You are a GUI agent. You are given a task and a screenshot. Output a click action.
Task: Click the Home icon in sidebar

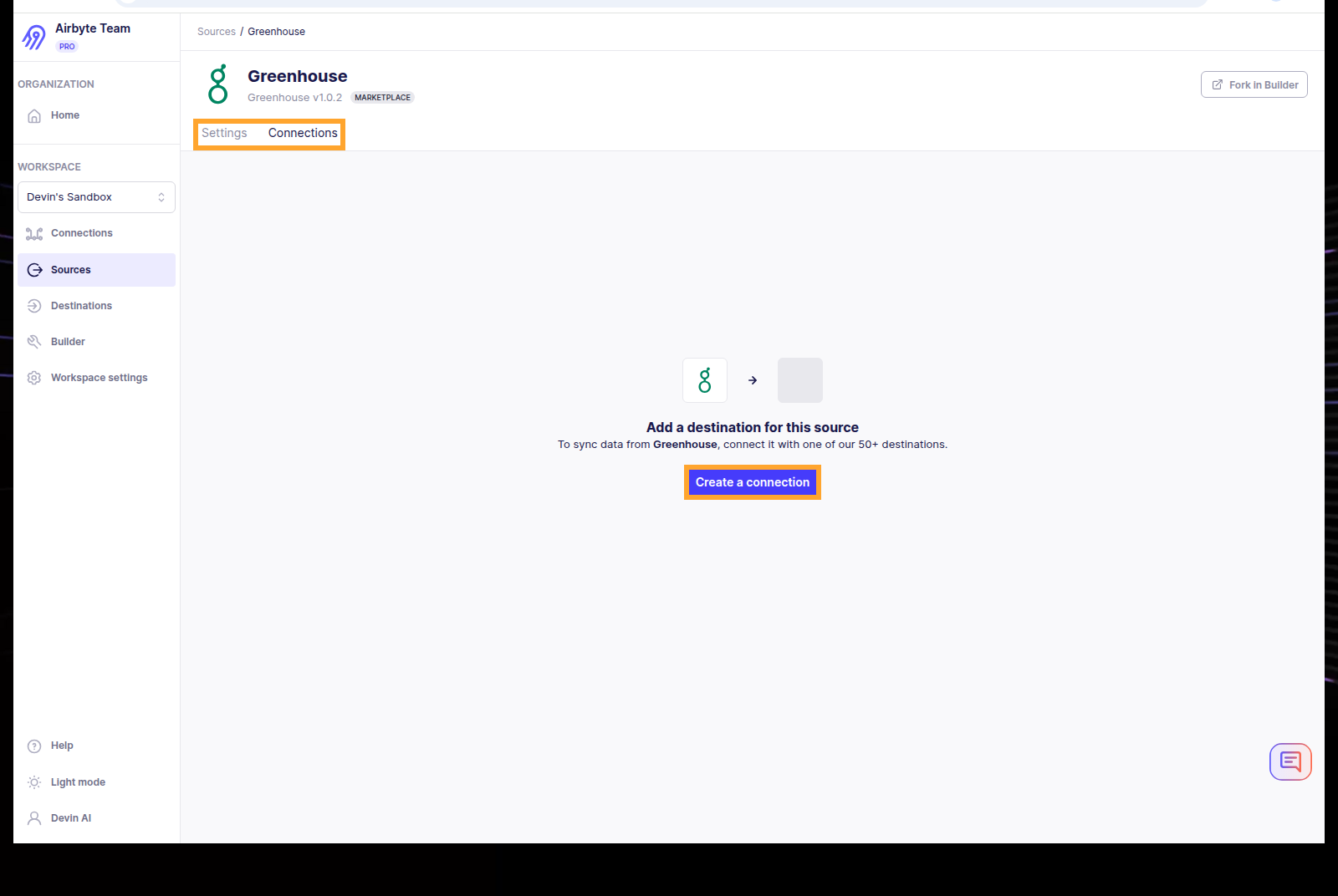pyautogui.click(x=34, y=116)
